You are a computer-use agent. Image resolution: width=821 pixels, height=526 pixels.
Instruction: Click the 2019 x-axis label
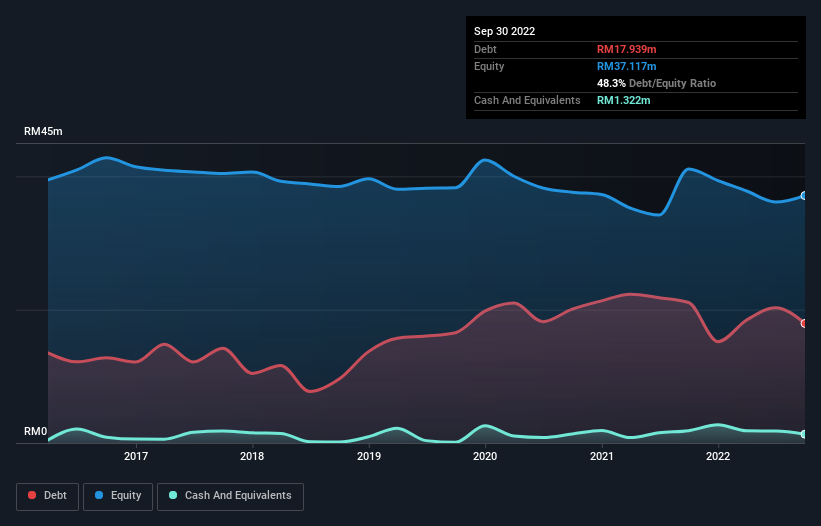tap(369, 456)
